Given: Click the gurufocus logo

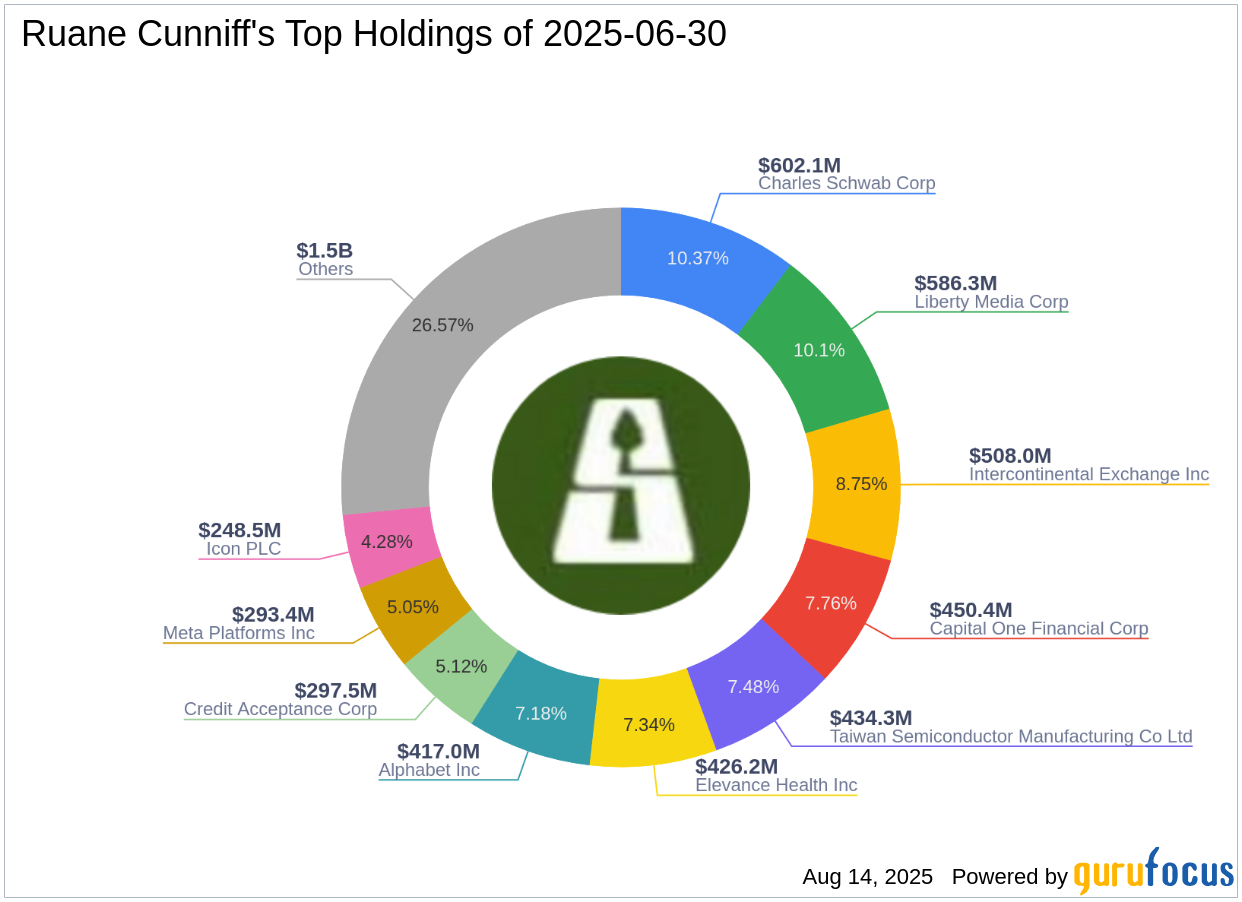Looking at the screenshot, I should point(1154,872).
